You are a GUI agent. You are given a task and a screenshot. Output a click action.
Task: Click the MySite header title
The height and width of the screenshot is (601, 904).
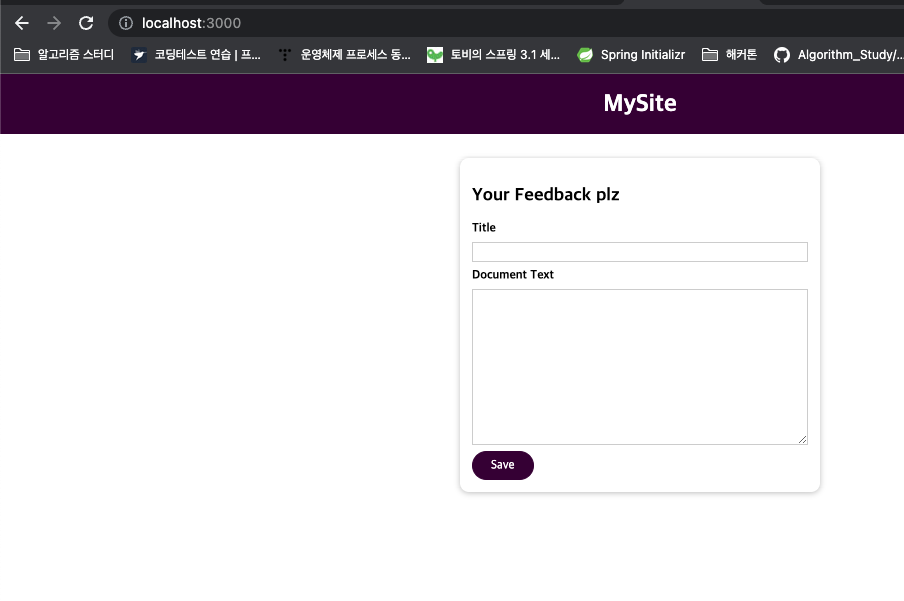(x=640, y=103)
